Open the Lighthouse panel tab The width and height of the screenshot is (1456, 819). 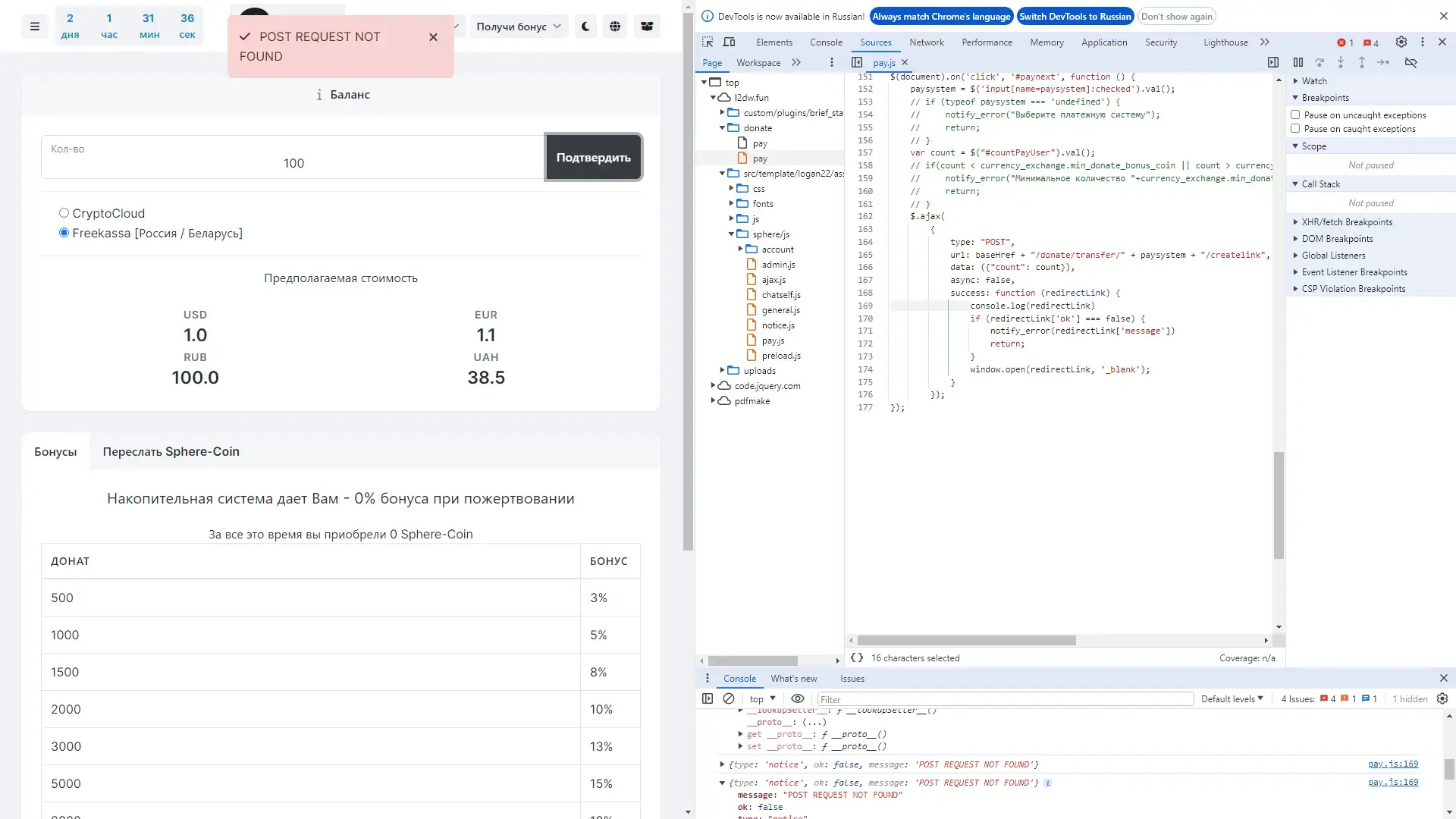pos(1225,42)
